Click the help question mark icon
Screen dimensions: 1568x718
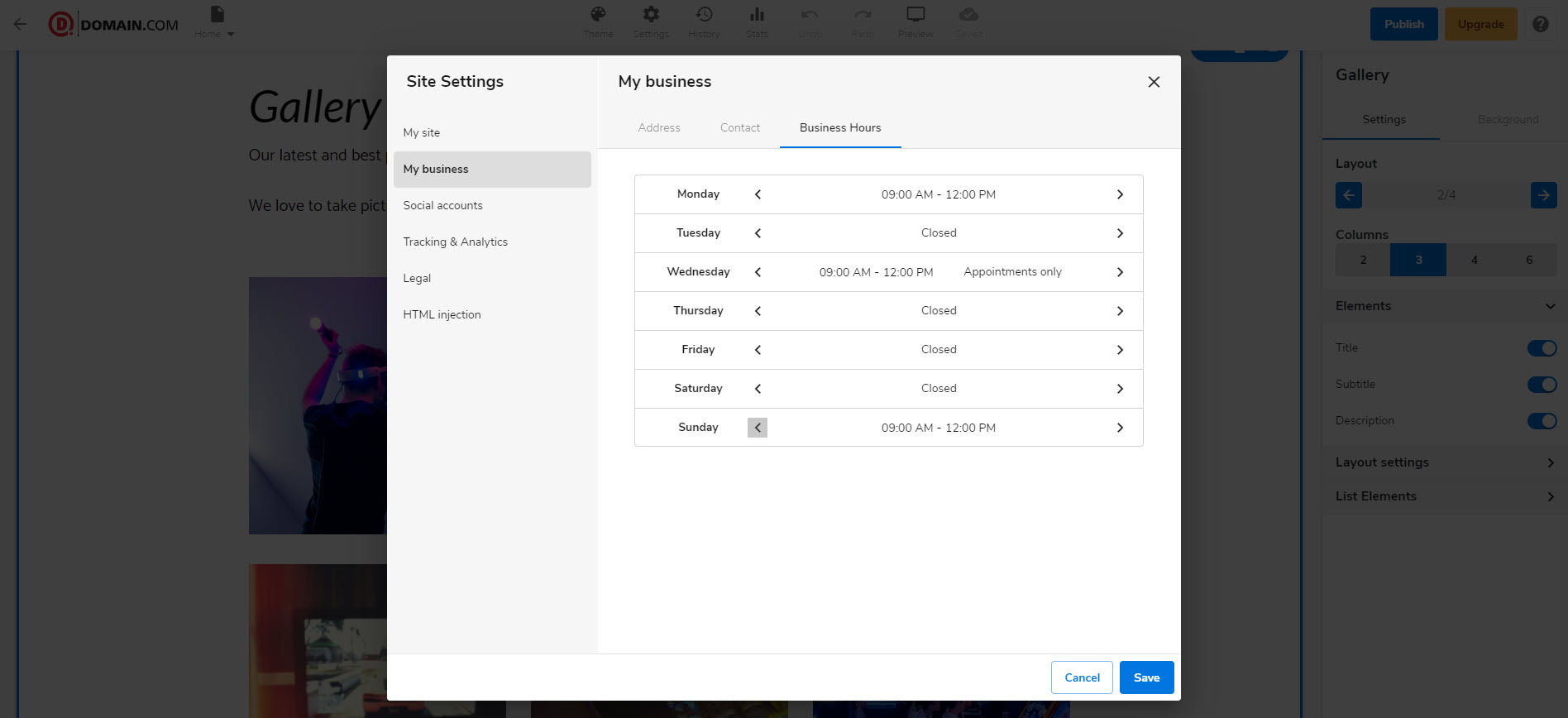coord(1540,24)
